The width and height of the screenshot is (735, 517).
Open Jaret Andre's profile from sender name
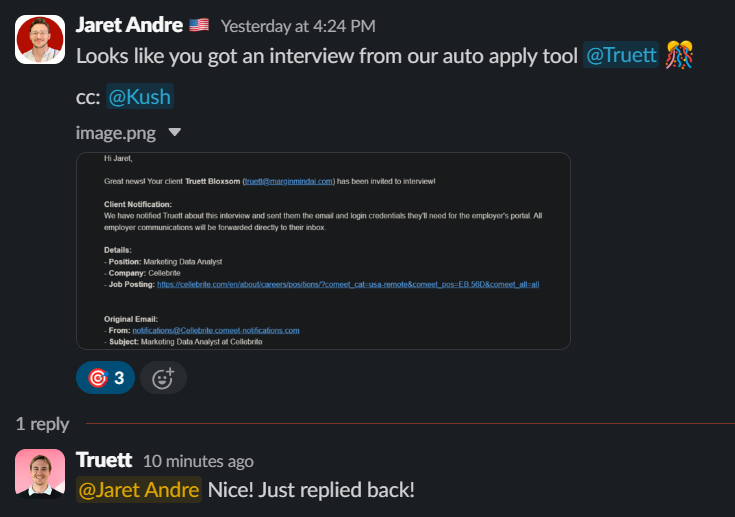pos(127,24)
